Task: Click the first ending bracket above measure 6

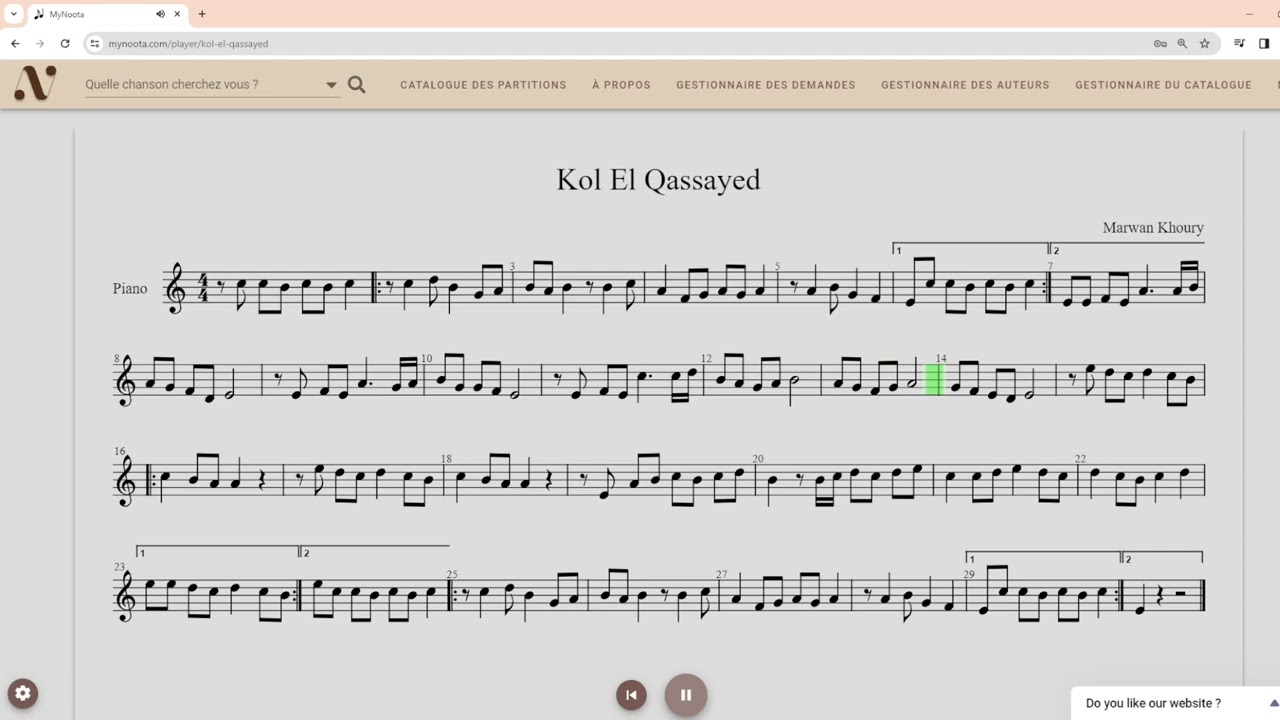Action: pos(970,249)
